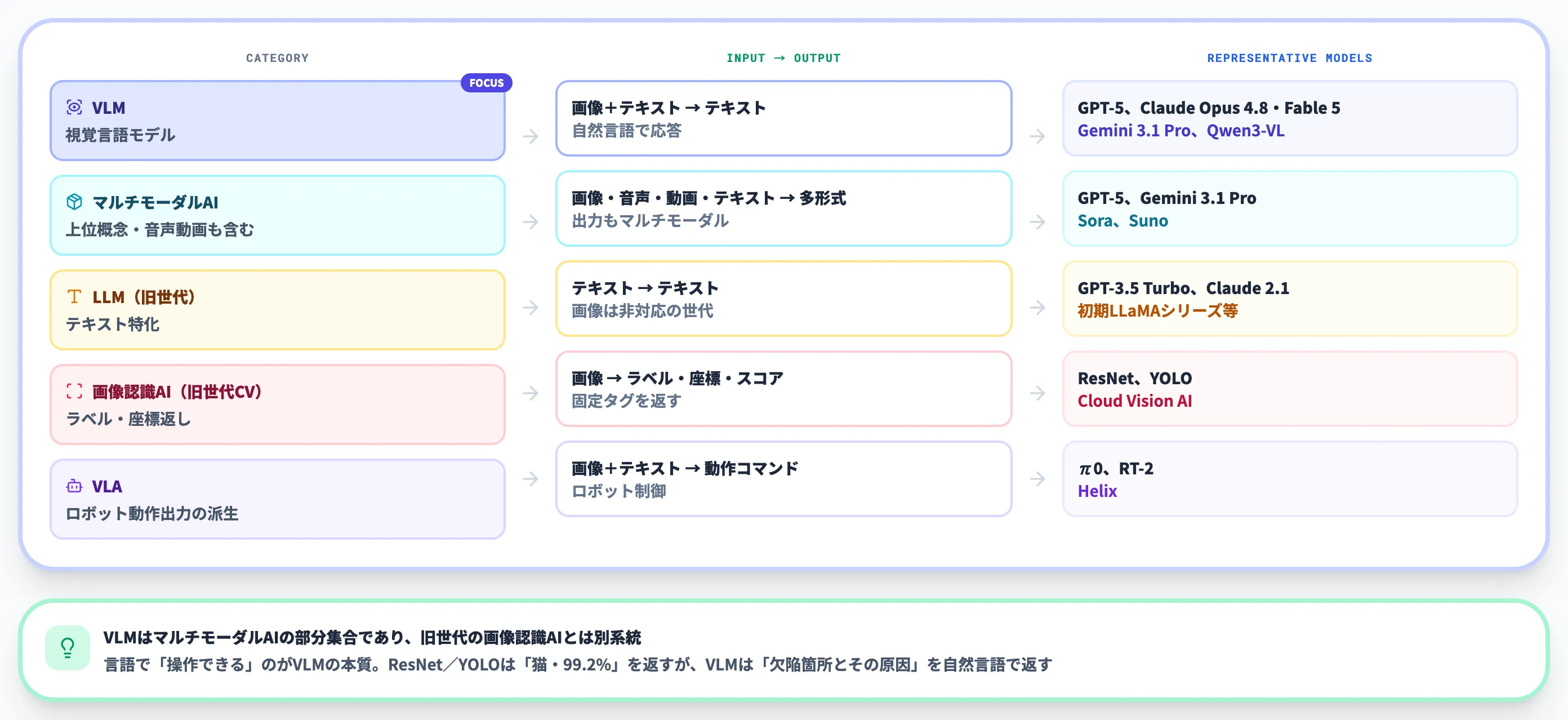The height and width of the screenshot is (720, 1568).
Task: Click the text 固定タグを返す
Action: (x=626, y=401)
